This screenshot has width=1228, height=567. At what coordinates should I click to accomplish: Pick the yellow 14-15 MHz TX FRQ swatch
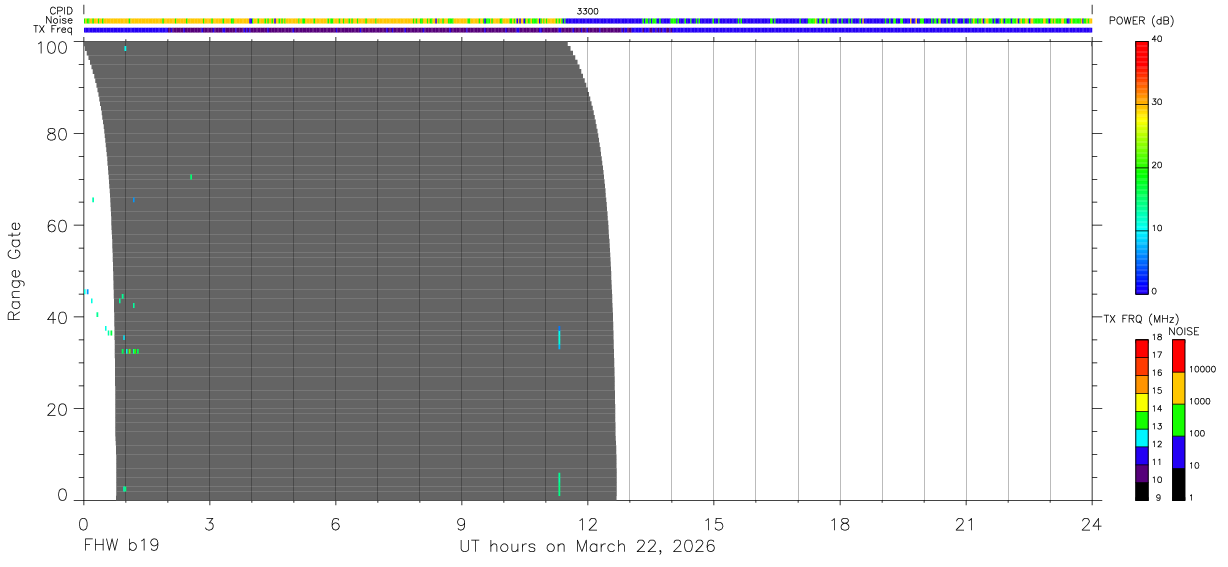[x=1141, y=402]
